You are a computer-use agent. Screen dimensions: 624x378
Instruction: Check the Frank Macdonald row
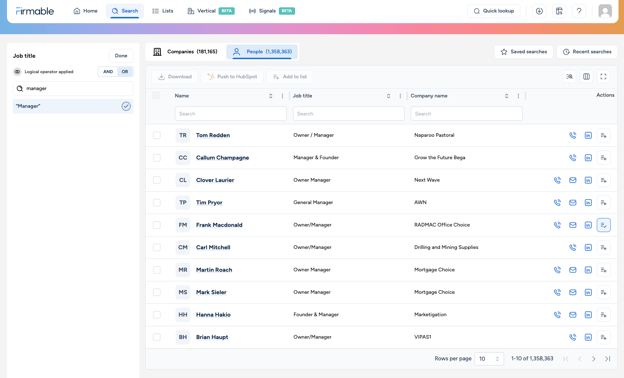pyautogui.click(x=157, y=225)
